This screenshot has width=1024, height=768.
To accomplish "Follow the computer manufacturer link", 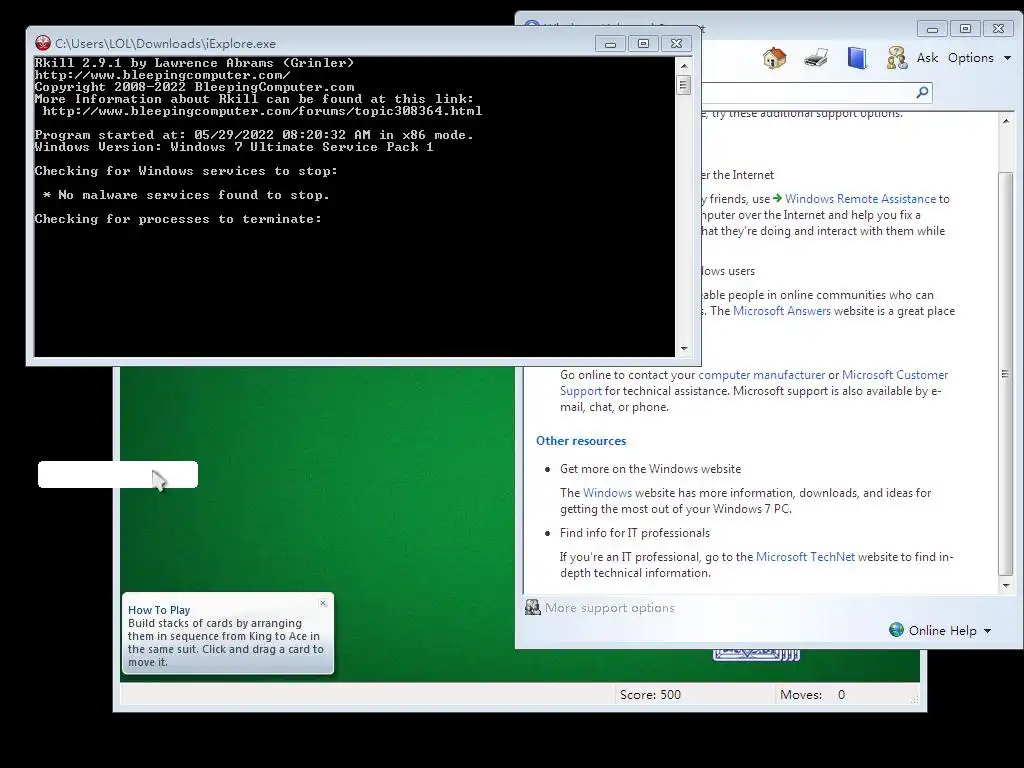I will click(x=761, y=375).
